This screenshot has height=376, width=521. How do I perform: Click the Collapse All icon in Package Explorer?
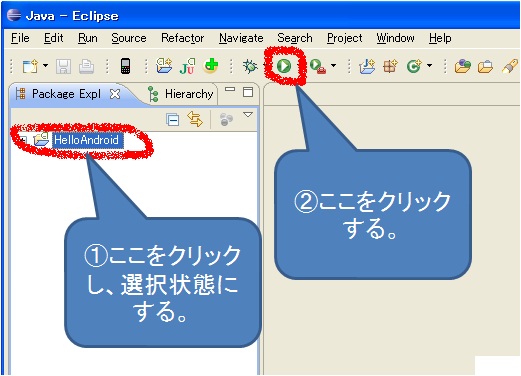pyautogui.click(x=172, y=119)
